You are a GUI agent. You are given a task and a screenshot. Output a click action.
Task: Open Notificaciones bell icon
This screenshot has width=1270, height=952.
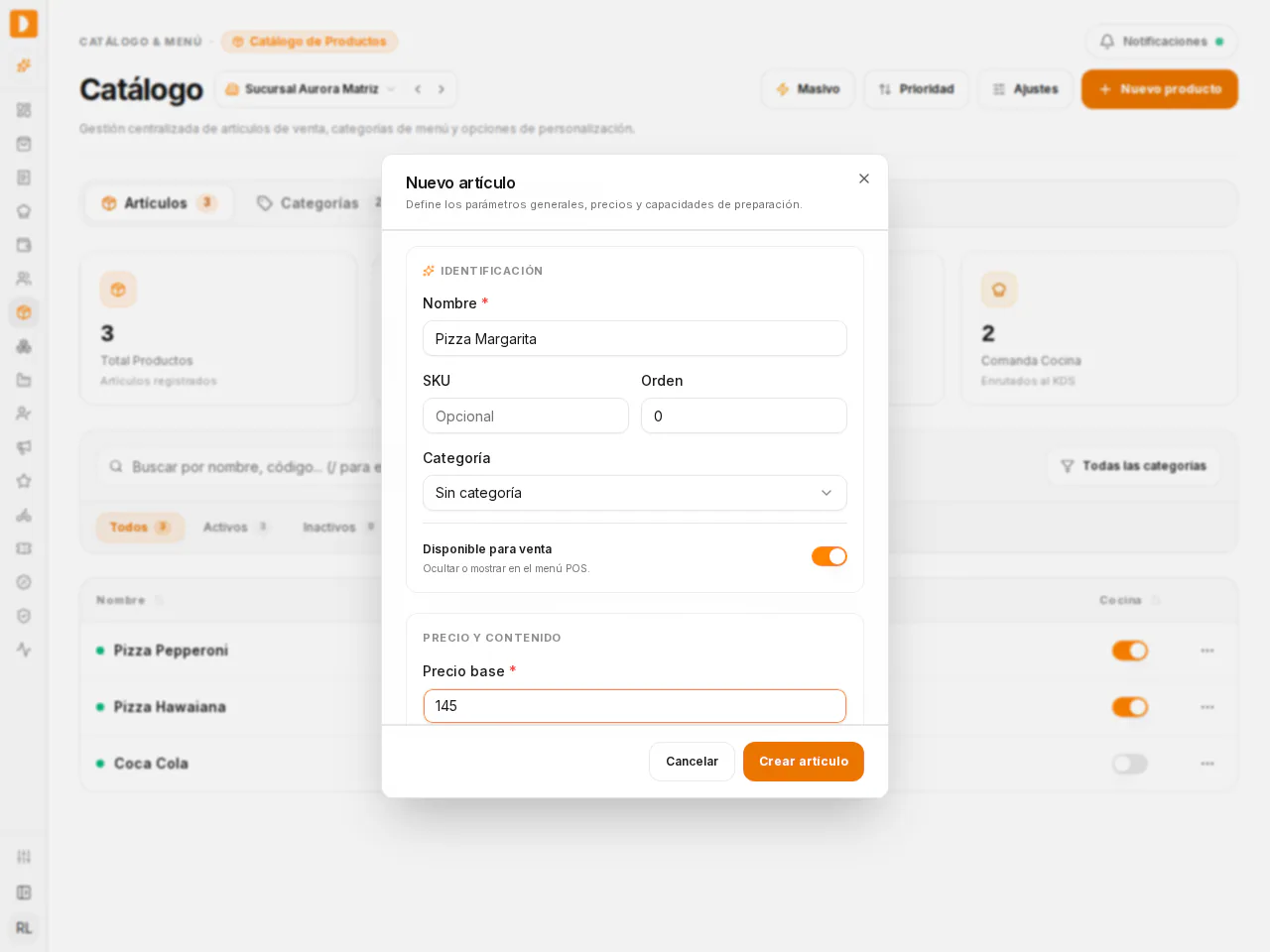[1107, 42]
